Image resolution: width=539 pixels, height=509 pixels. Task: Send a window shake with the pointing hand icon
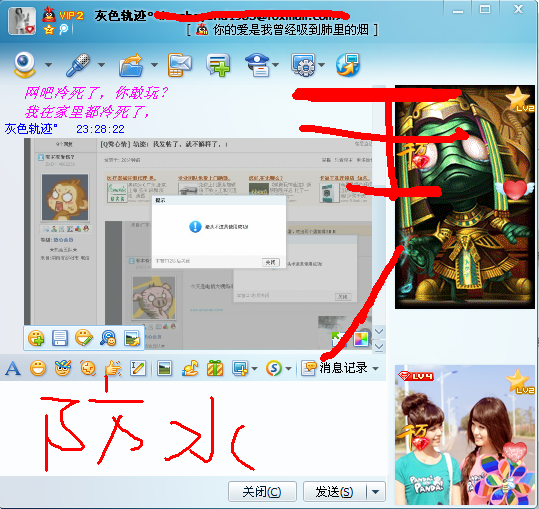point(113,368)
